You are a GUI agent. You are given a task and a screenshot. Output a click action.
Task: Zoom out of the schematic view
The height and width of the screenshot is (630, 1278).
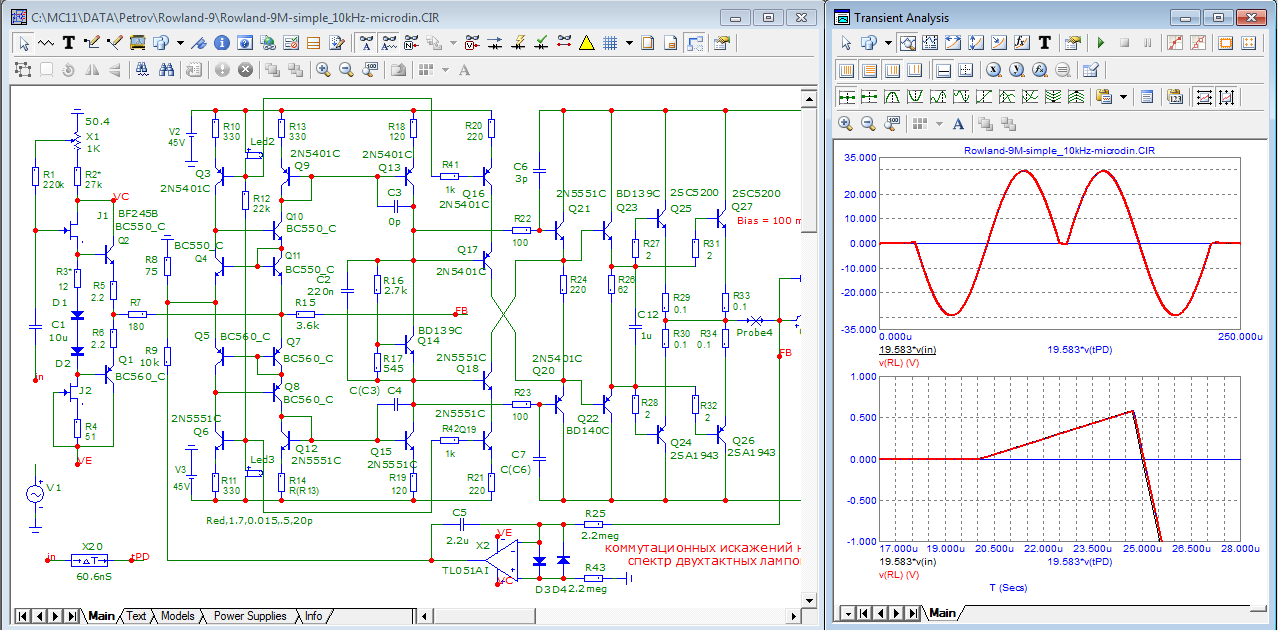point(346,70)
